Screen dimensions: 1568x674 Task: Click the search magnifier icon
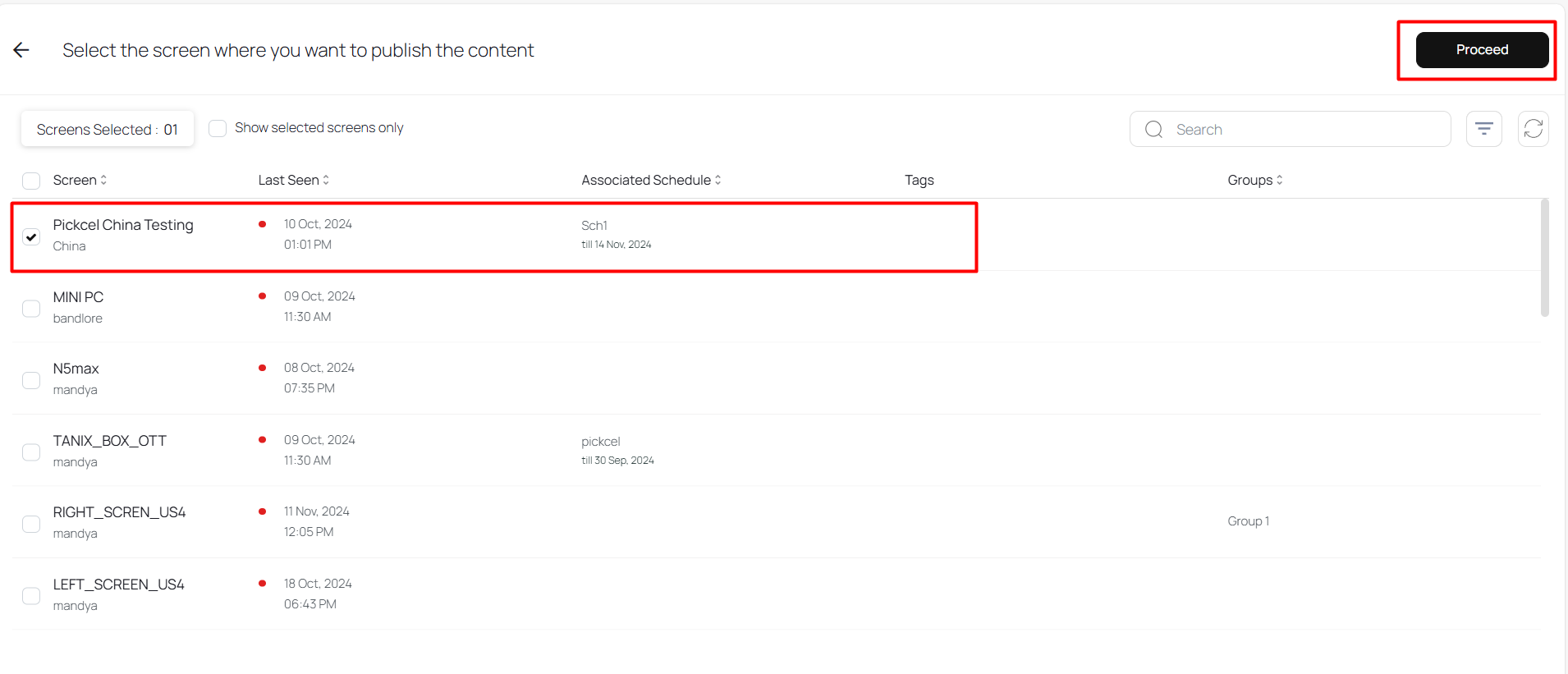click(x=1153, y=130)
